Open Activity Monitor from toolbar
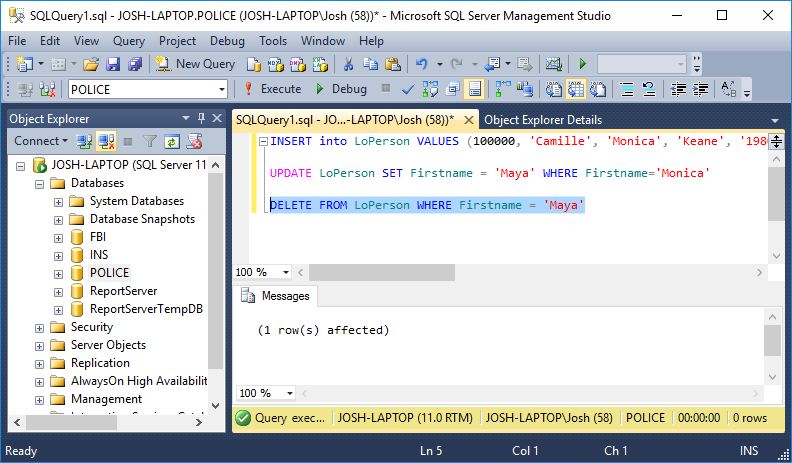The height and width of the screenshot is (463, 792). pos(554,64)
